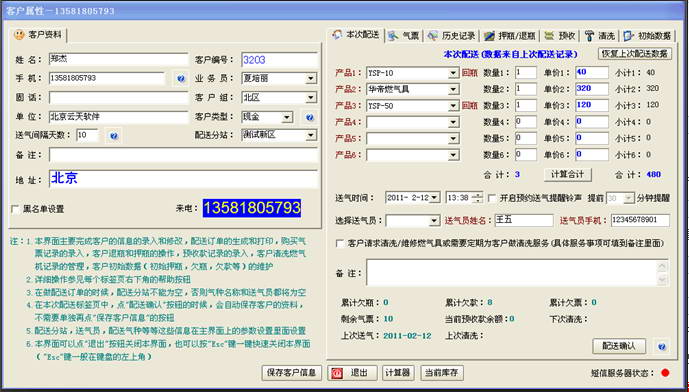Viewport: 689px width, 392px height.
Task: Open the 历史记录 tab
Action: (x=452, y=36)
